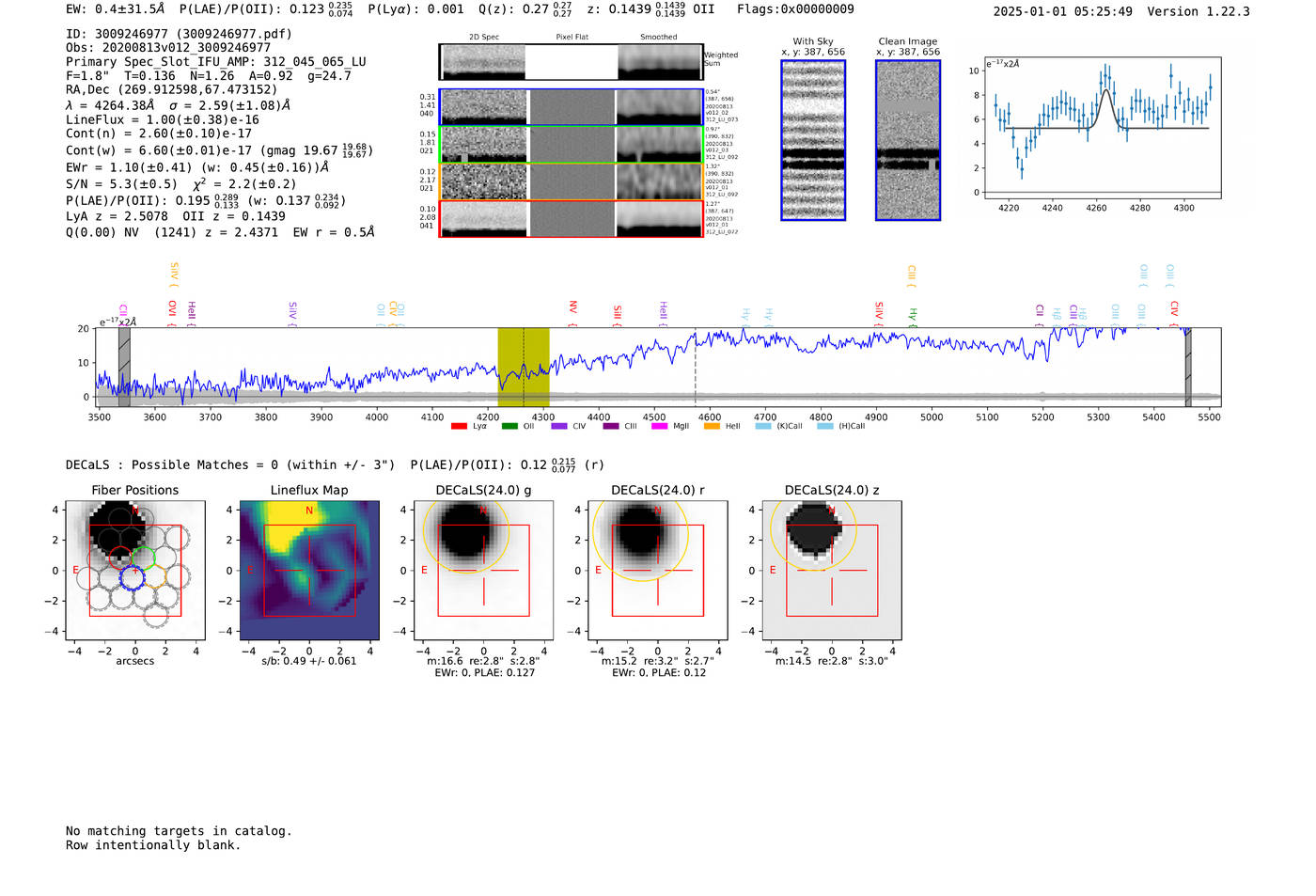Select the green-bordered fiber spectrum row
This screenshot has width=1316, height=896.
(x=571, y=145)
